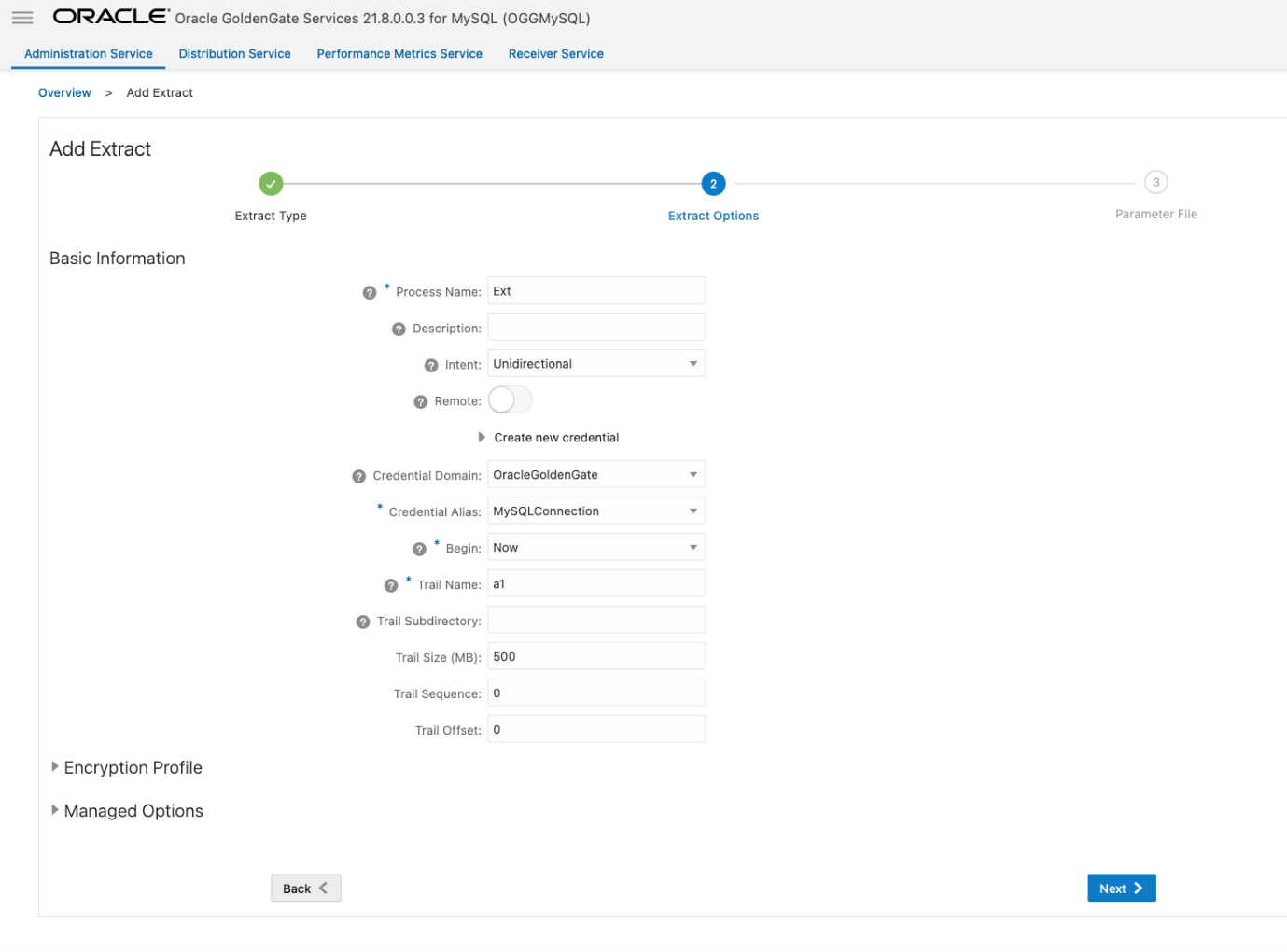Switch to the Distribution Service tab
This screenshot has height=952, width=1287.
(x=234, y=54)
